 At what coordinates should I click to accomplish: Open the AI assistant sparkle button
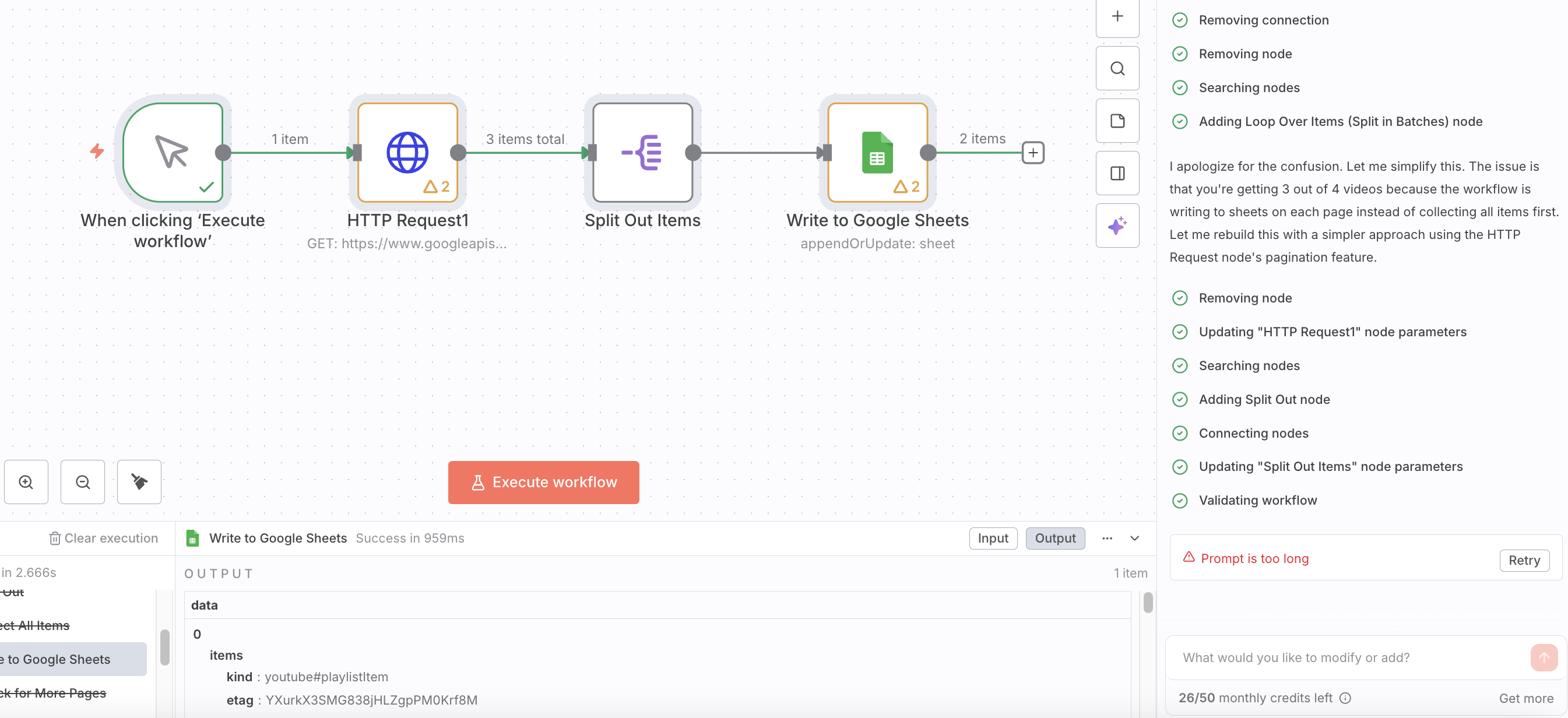click(x=1117, y=226)
